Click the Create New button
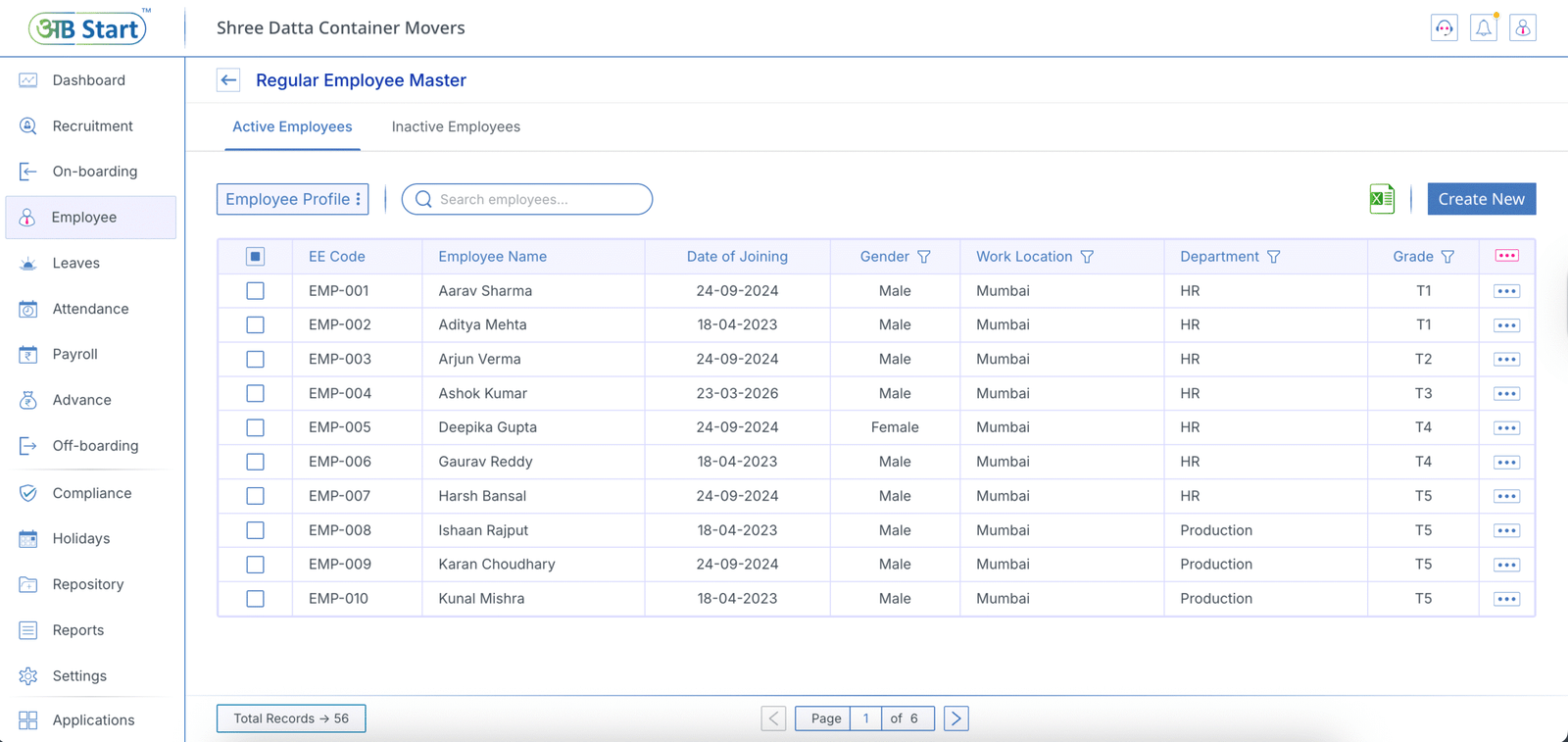Screen dimensions: 1568x742 1481,199
